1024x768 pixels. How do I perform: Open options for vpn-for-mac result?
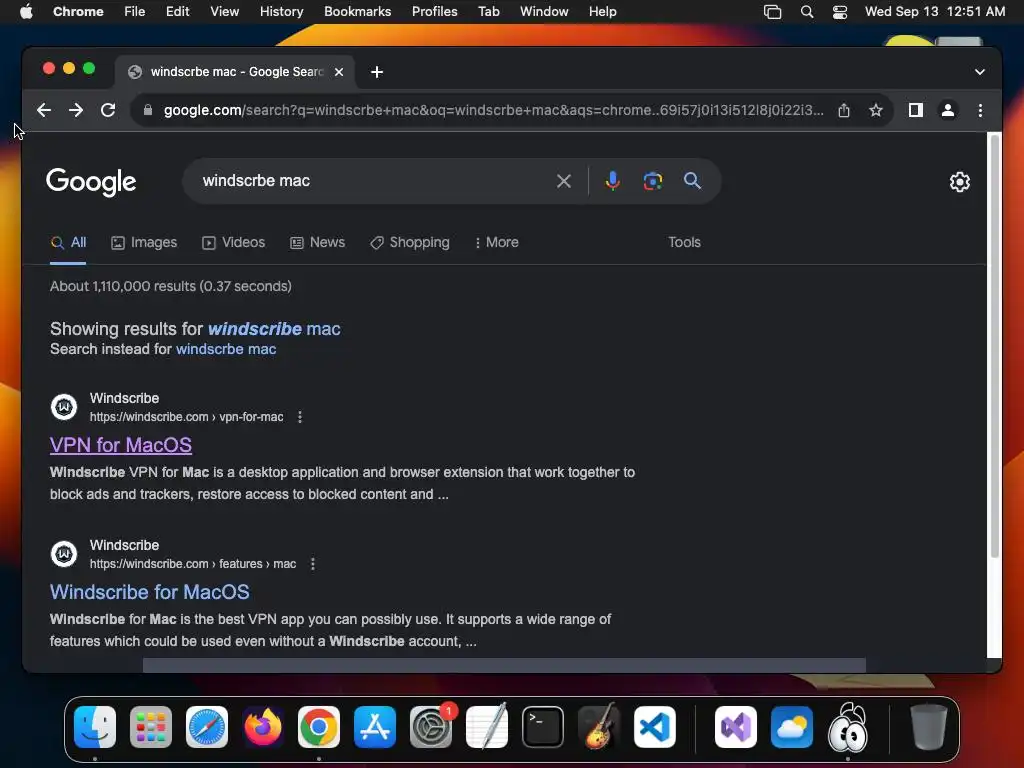click(300, 417)
